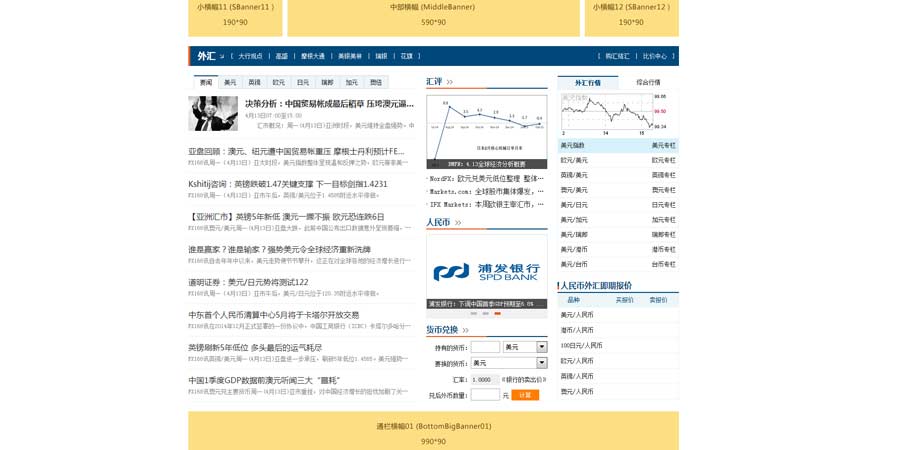Image resolution: width=900 pixels, height=450 pixels.
Task: Click the orange 计算 button
Action: pyautogui.click(x=525, y=395)
